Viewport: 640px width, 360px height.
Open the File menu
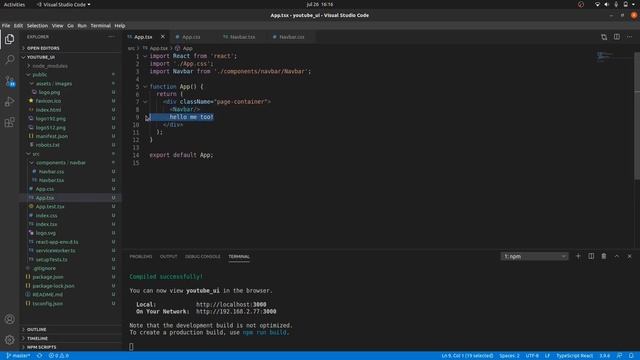click(6, 25)
